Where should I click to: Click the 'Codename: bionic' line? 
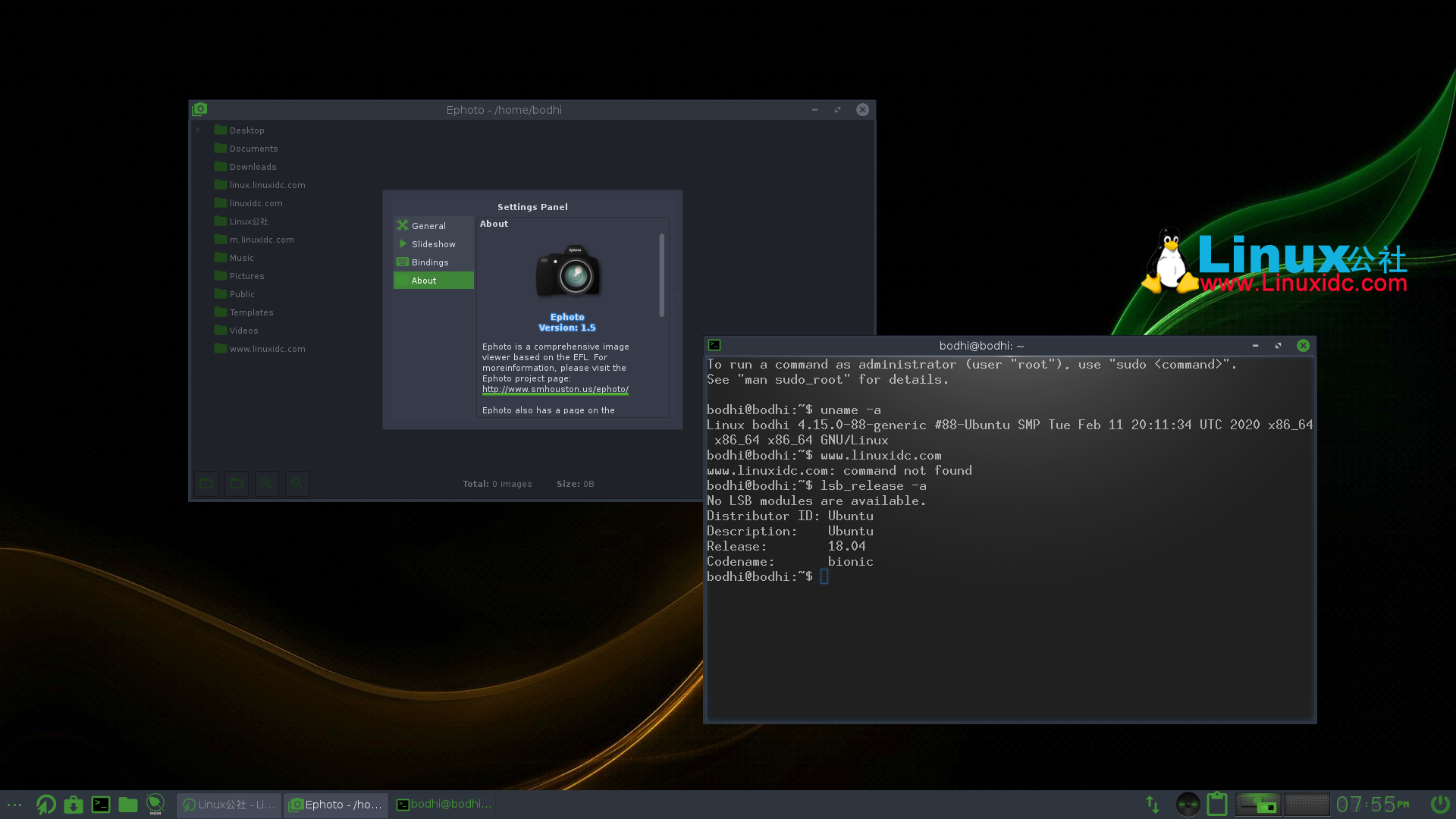[790, 562]
